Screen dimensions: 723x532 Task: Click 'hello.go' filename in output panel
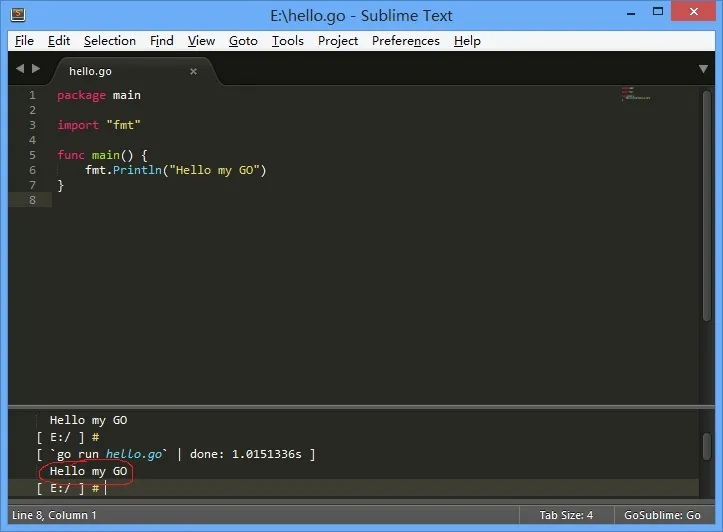(134, 454)
